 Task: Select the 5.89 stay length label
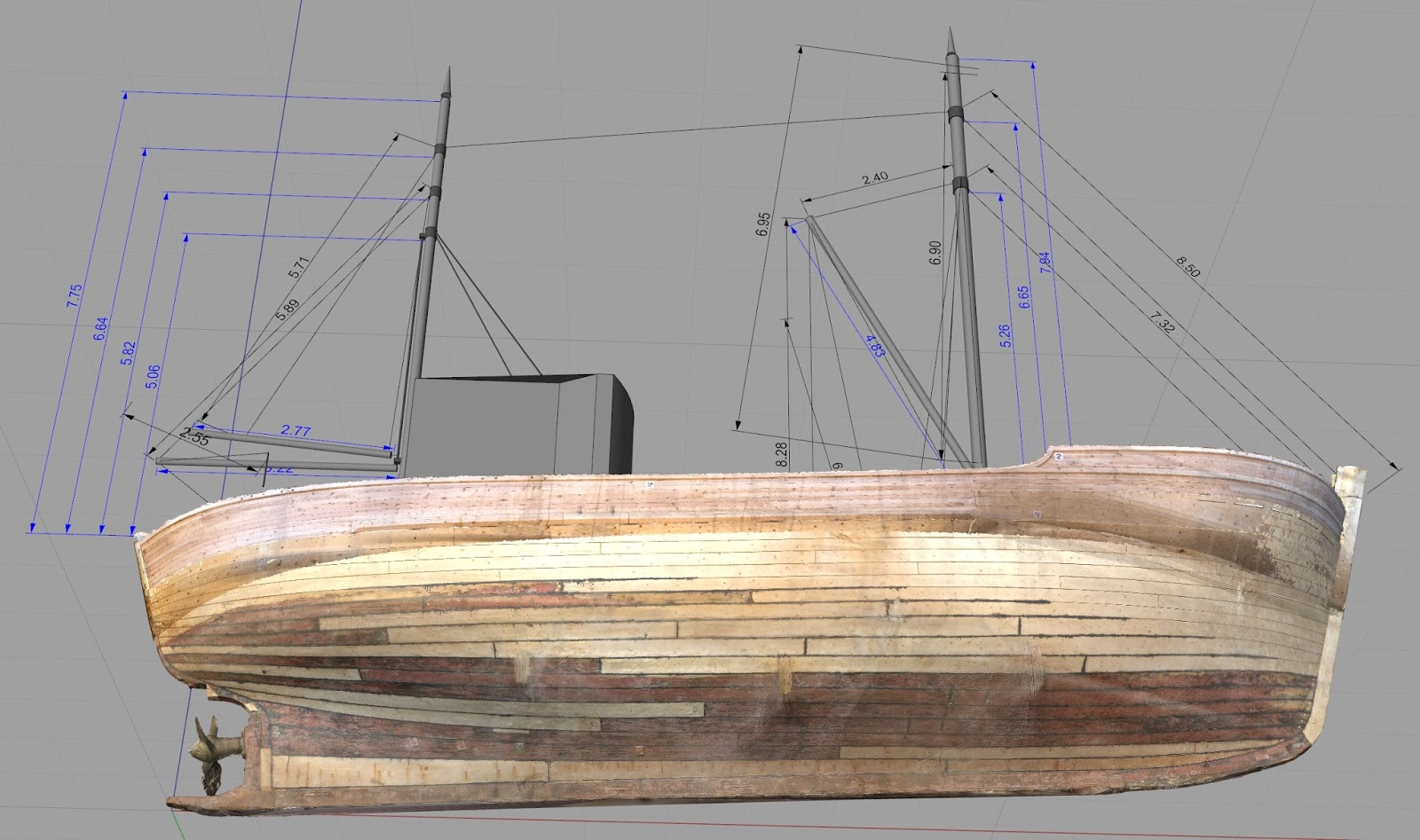288,308
